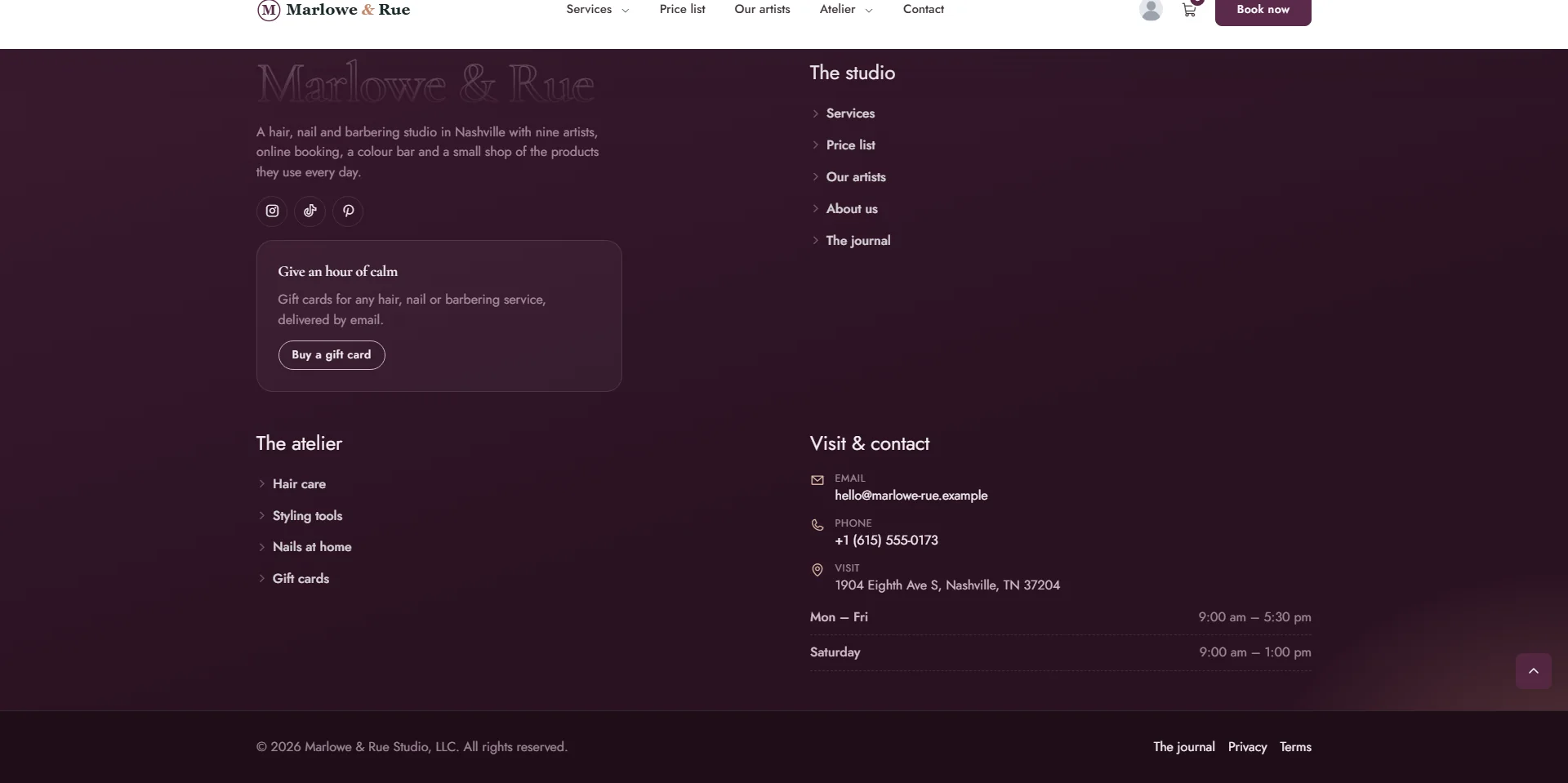Open The journal link under The studio
The width and height of the screenshot is (1568, 783).
[x=858, y=241]
